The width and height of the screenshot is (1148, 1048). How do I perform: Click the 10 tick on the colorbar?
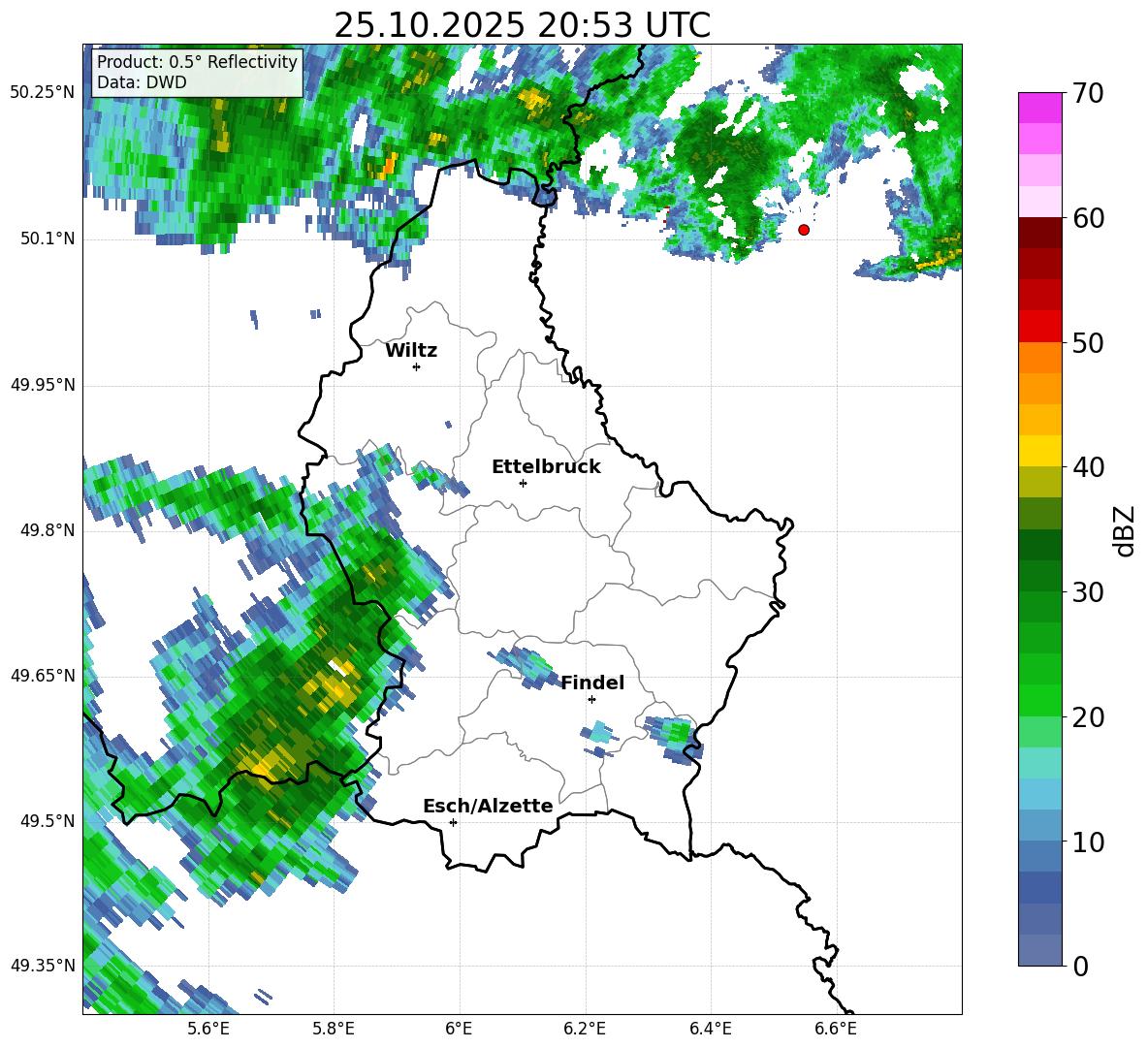point(1087,842)
